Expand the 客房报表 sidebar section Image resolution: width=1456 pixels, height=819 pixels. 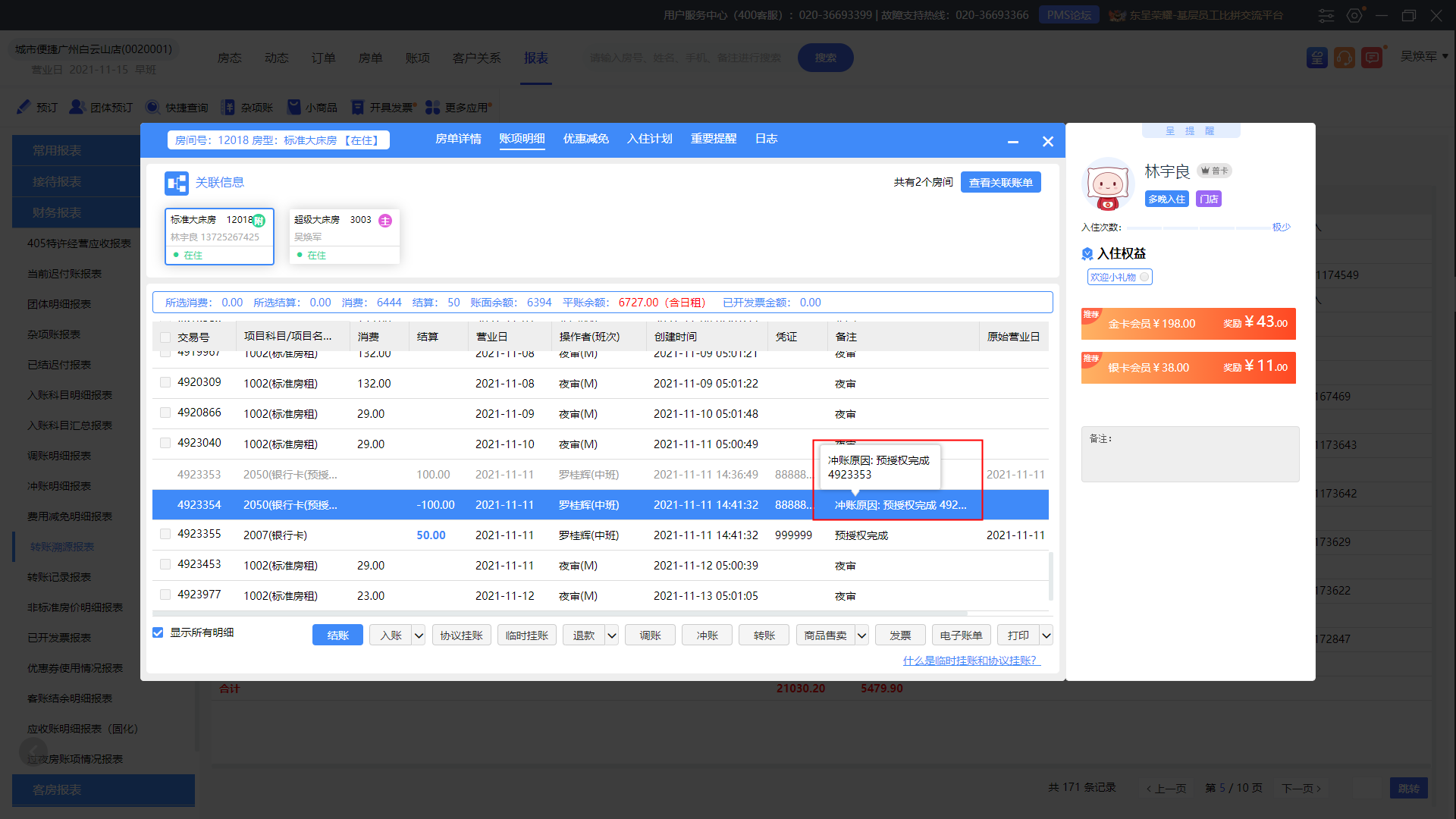coord(103,789)
